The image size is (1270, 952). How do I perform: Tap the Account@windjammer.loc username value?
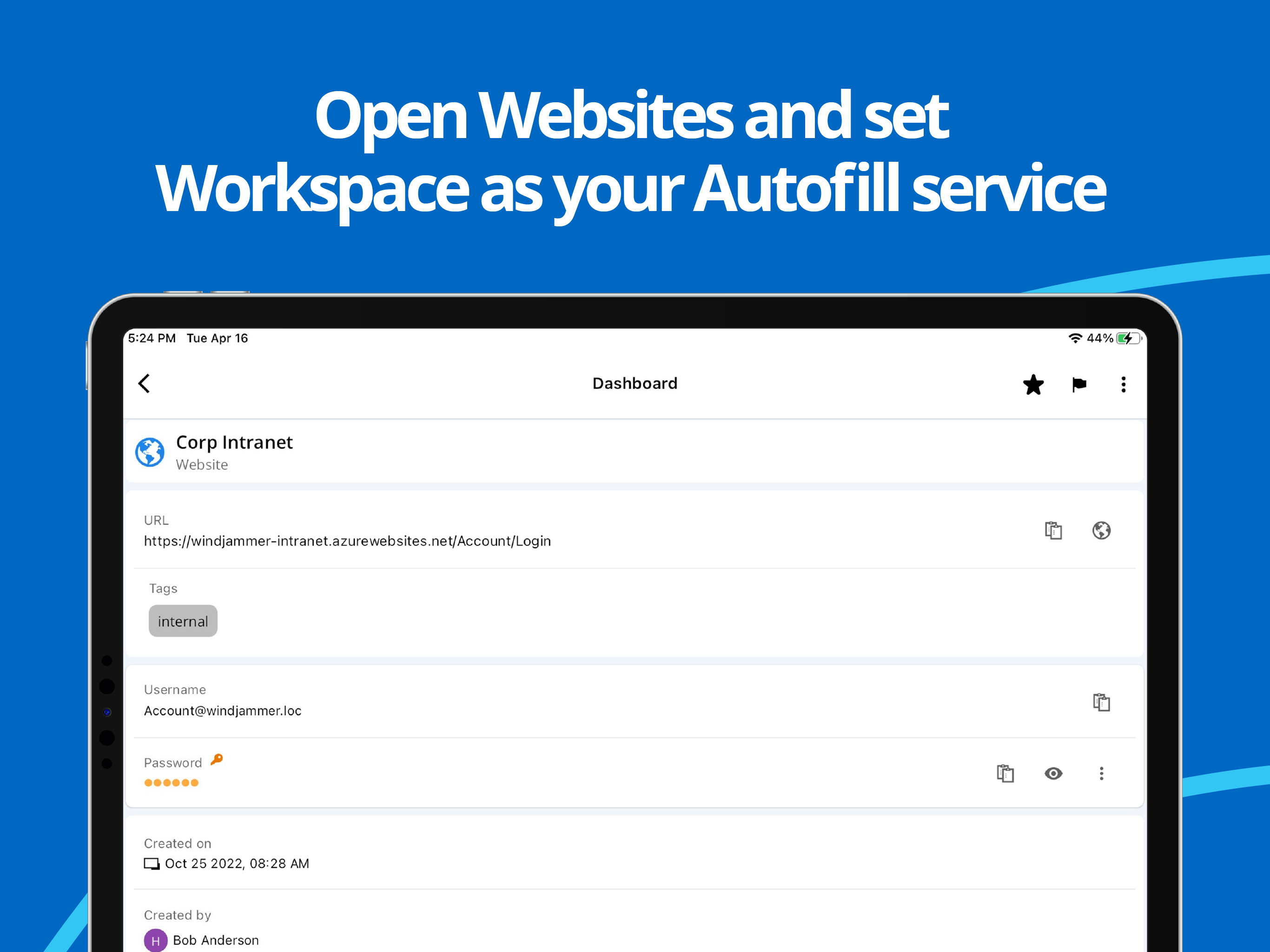coord(222,711)
